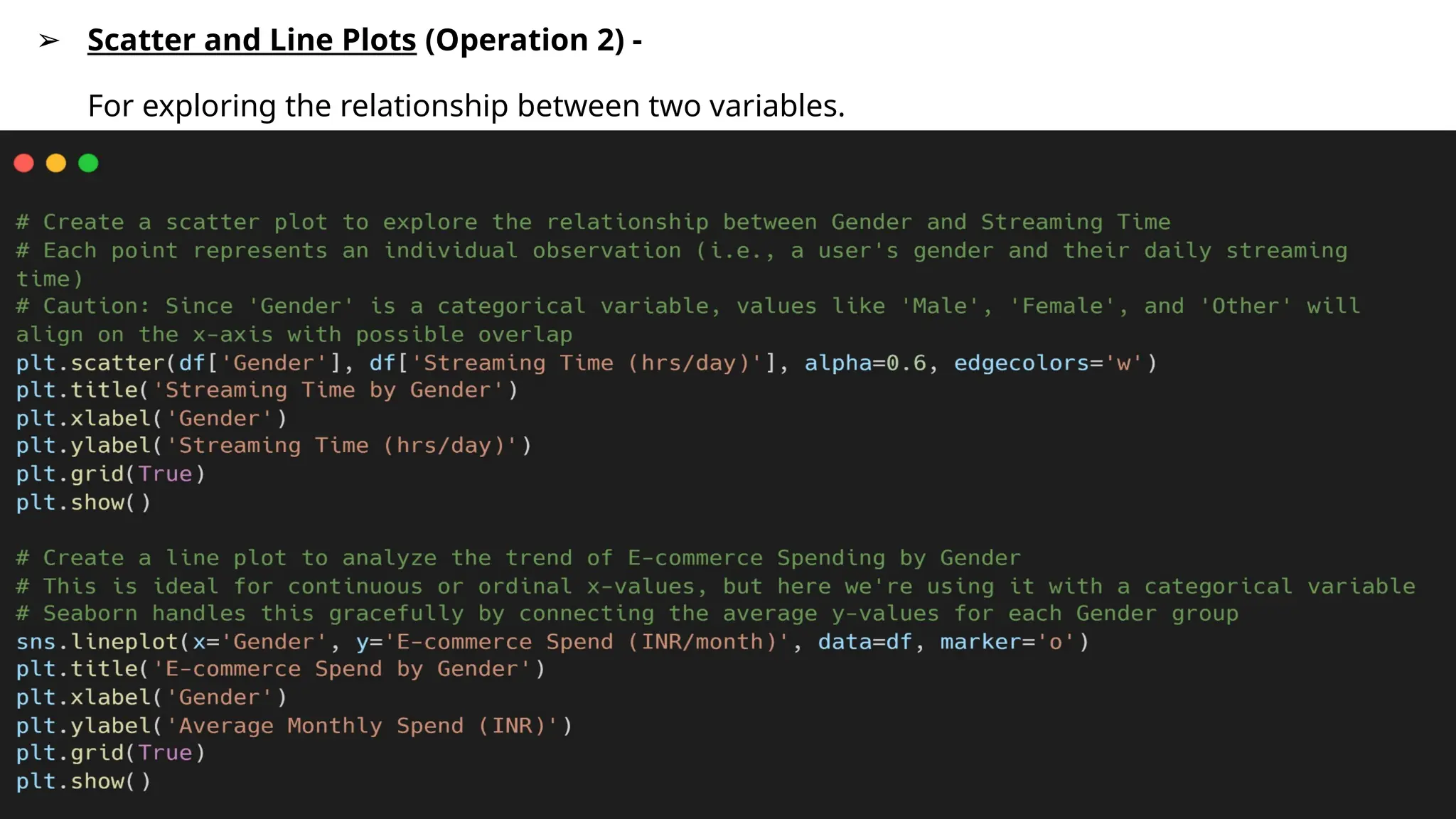Click the '(Operation 2) -' heading text
The image size is (1456, 819).
(x=533, y=40)
